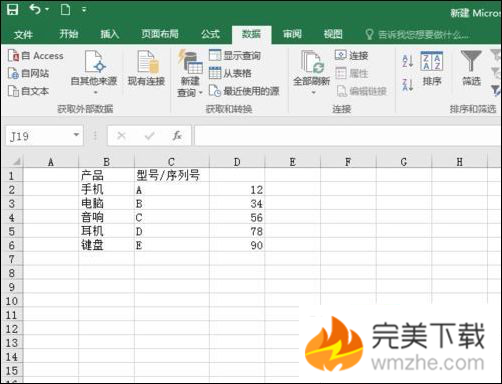Click the insert function fx icon

click(177, 135)
